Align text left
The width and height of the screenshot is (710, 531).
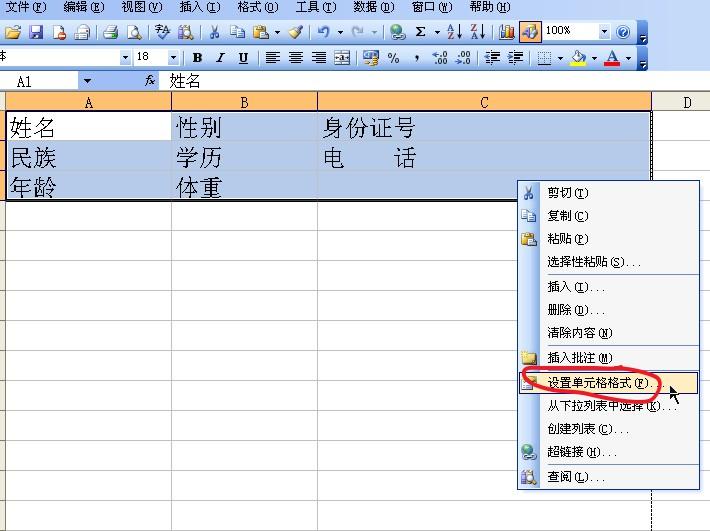(273, 58)
